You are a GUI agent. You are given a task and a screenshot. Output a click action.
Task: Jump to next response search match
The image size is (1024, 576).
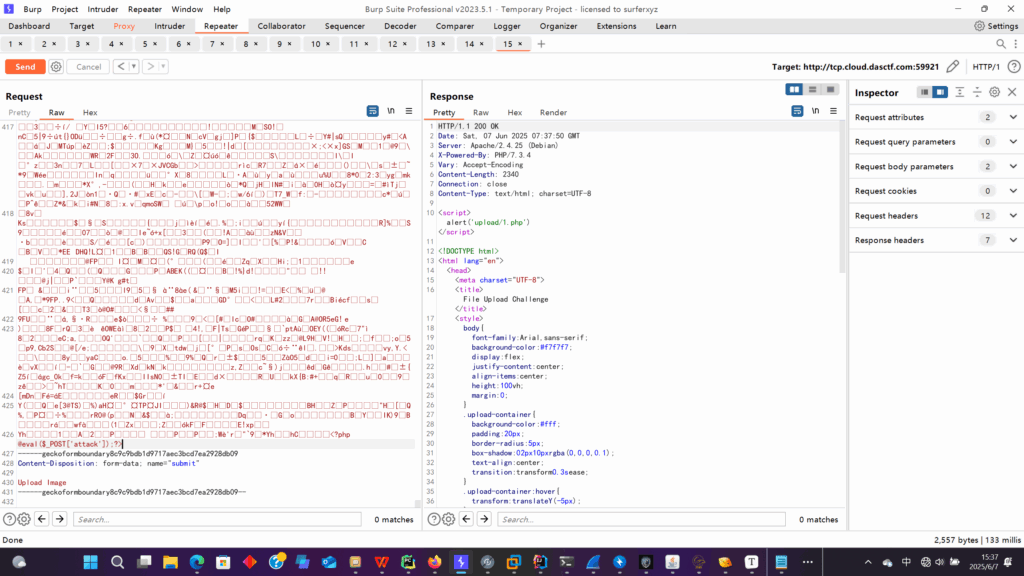pyautogui.click(x=484, y=519)
